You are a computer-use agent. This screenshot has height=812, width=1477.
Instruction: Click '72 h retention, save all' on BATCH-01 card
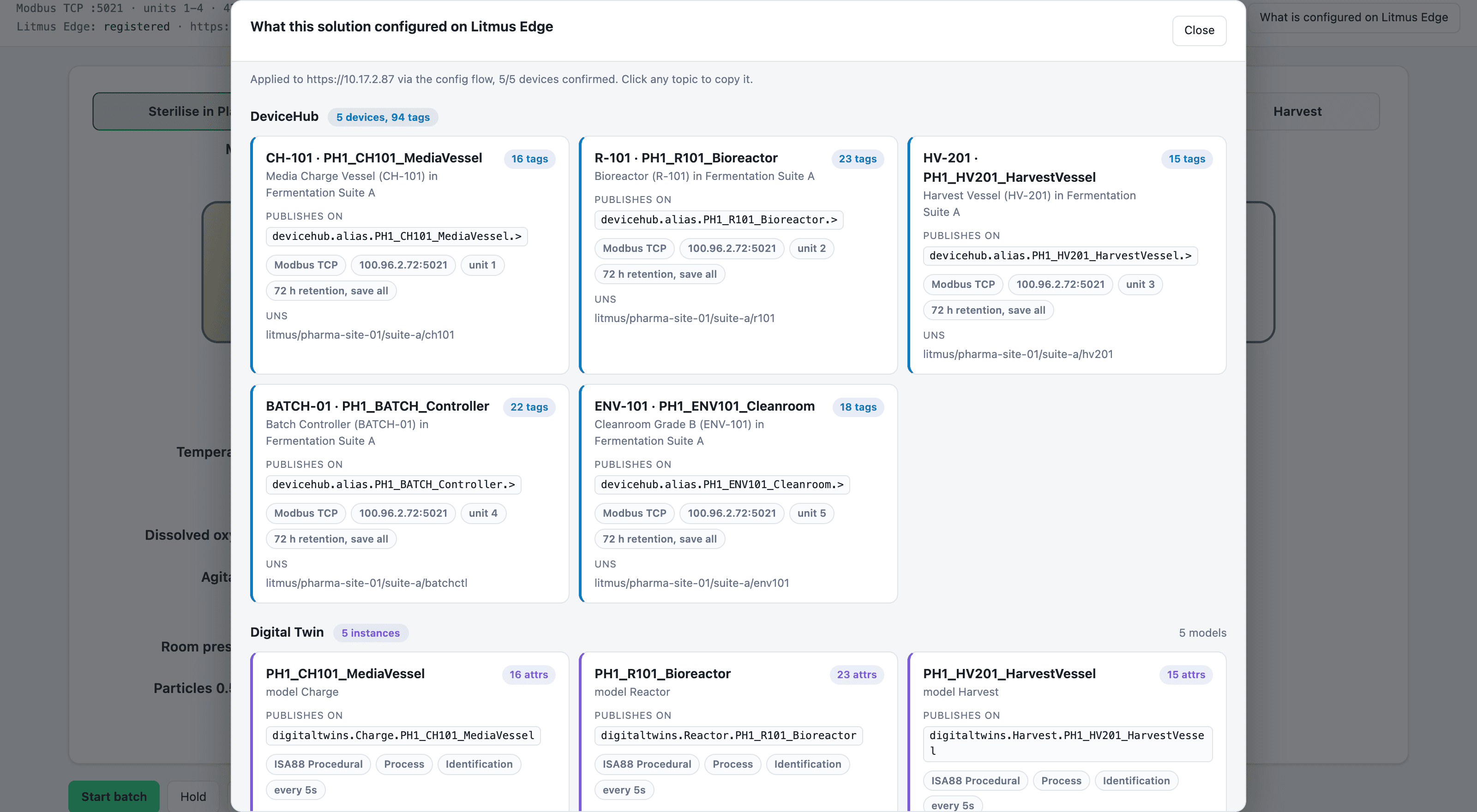coord(331,539)
